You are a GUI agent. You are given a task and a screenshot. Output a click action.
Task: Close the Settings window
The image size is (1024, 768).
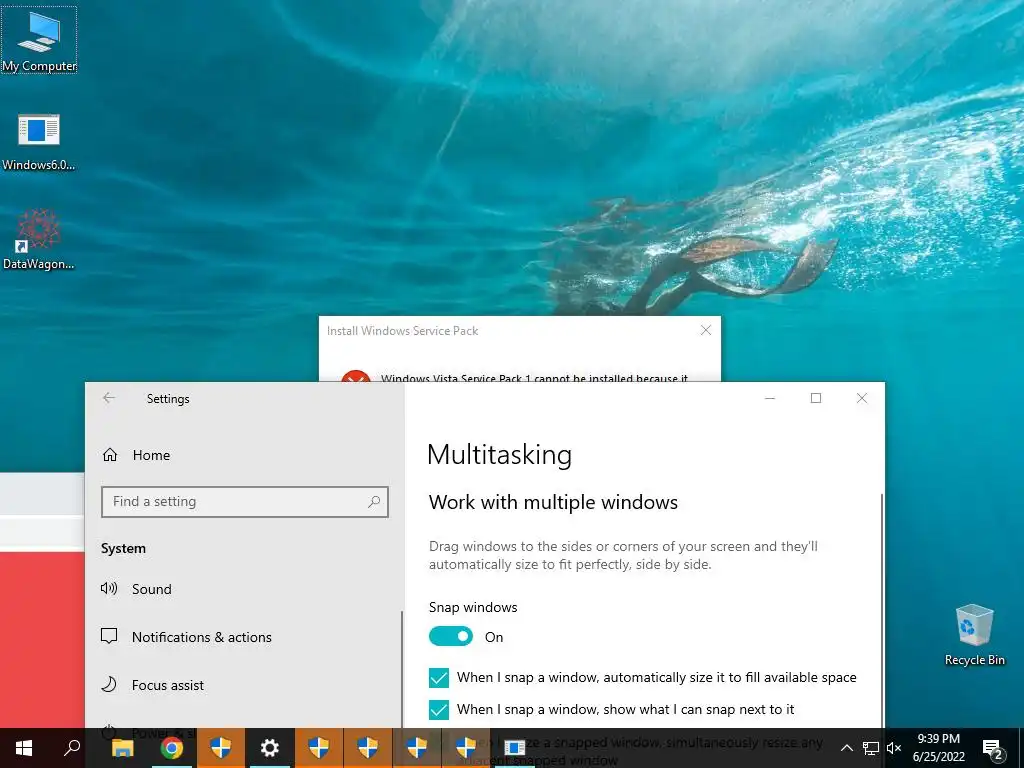pos(862,398)
